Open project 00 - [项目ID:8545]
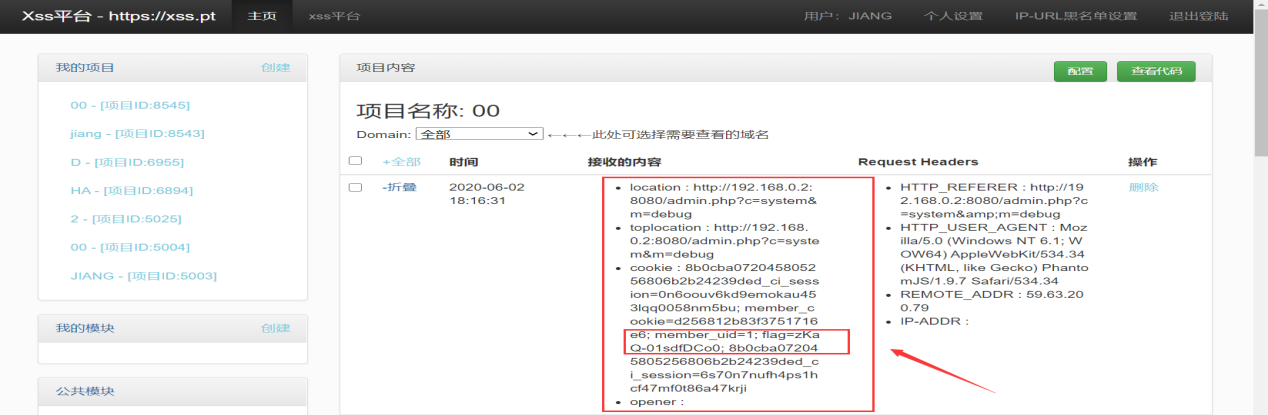The height and width of the screenshot is (415, 1268). coord(130,105)
